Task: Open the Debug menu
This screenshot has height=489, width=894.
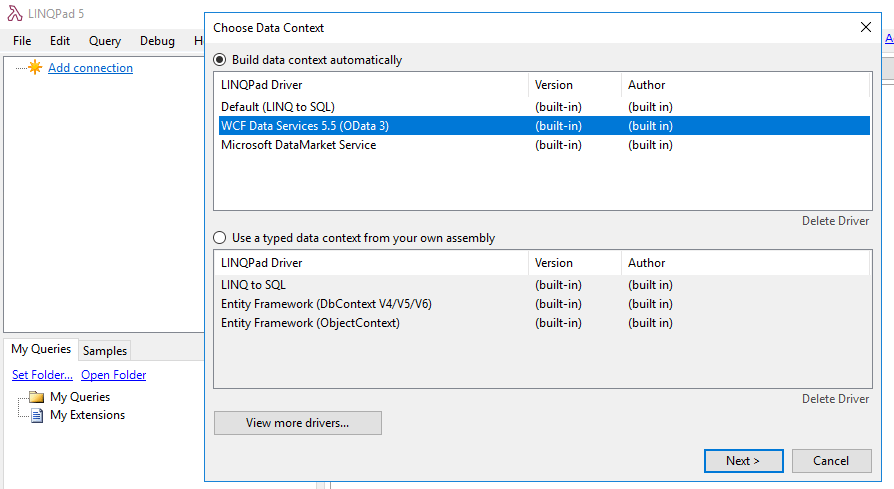Action: tap(157, 41)
